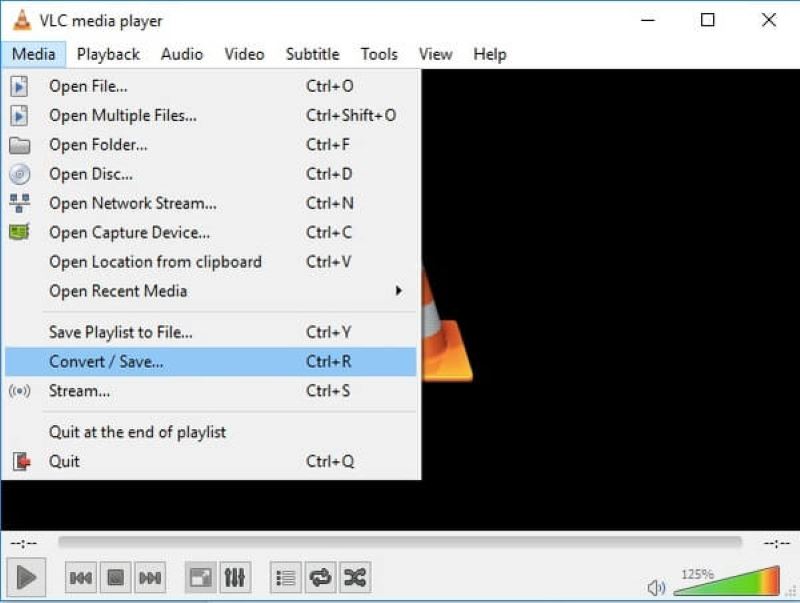Toggle fullscreen video mode
The height and width of the screenshot is (603, 800).
[200, 577]
